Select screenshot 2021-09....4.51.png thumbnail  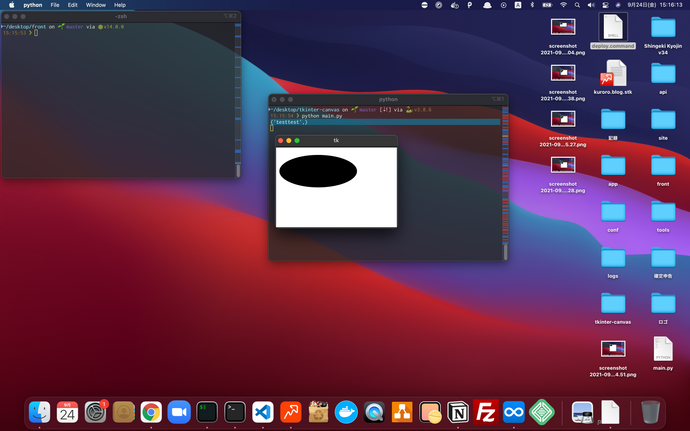tap(613, 349)
